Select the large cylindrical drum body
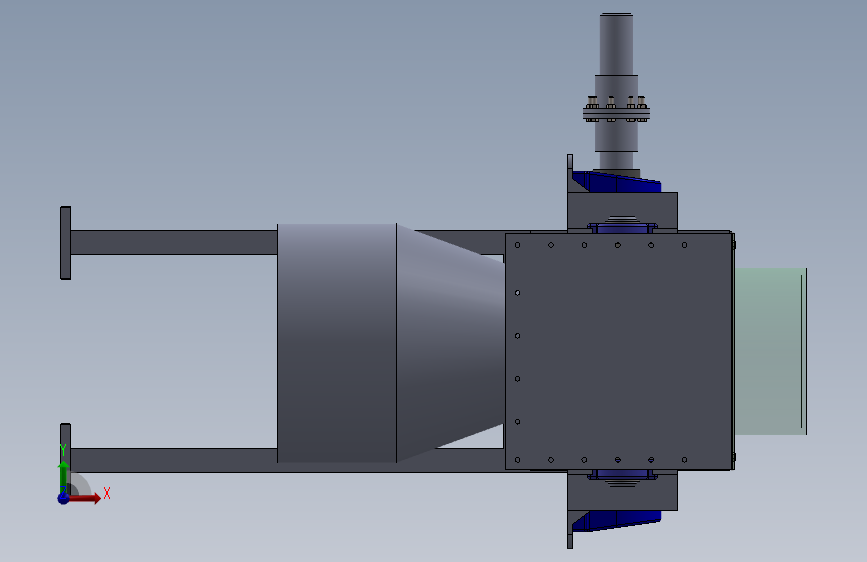Screen dimensions: 867x562 [337, 343]
